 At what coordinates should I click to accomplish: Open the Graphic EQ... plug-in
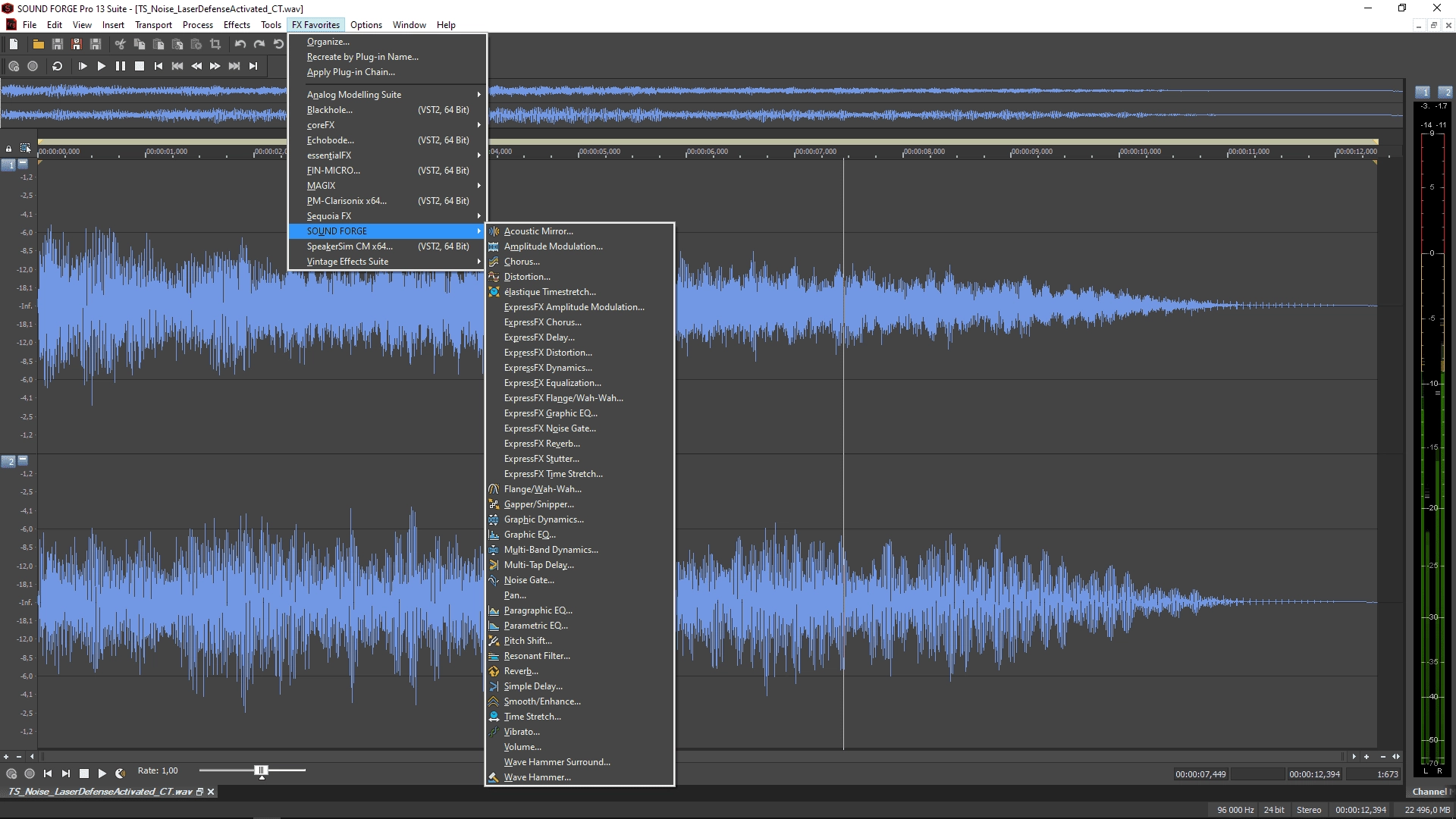579,535
